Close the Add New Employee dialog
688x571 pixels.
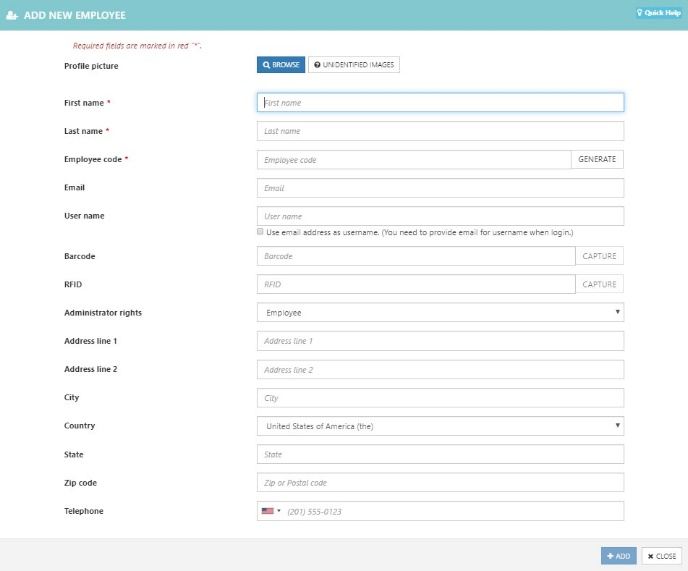pos(662,556)
